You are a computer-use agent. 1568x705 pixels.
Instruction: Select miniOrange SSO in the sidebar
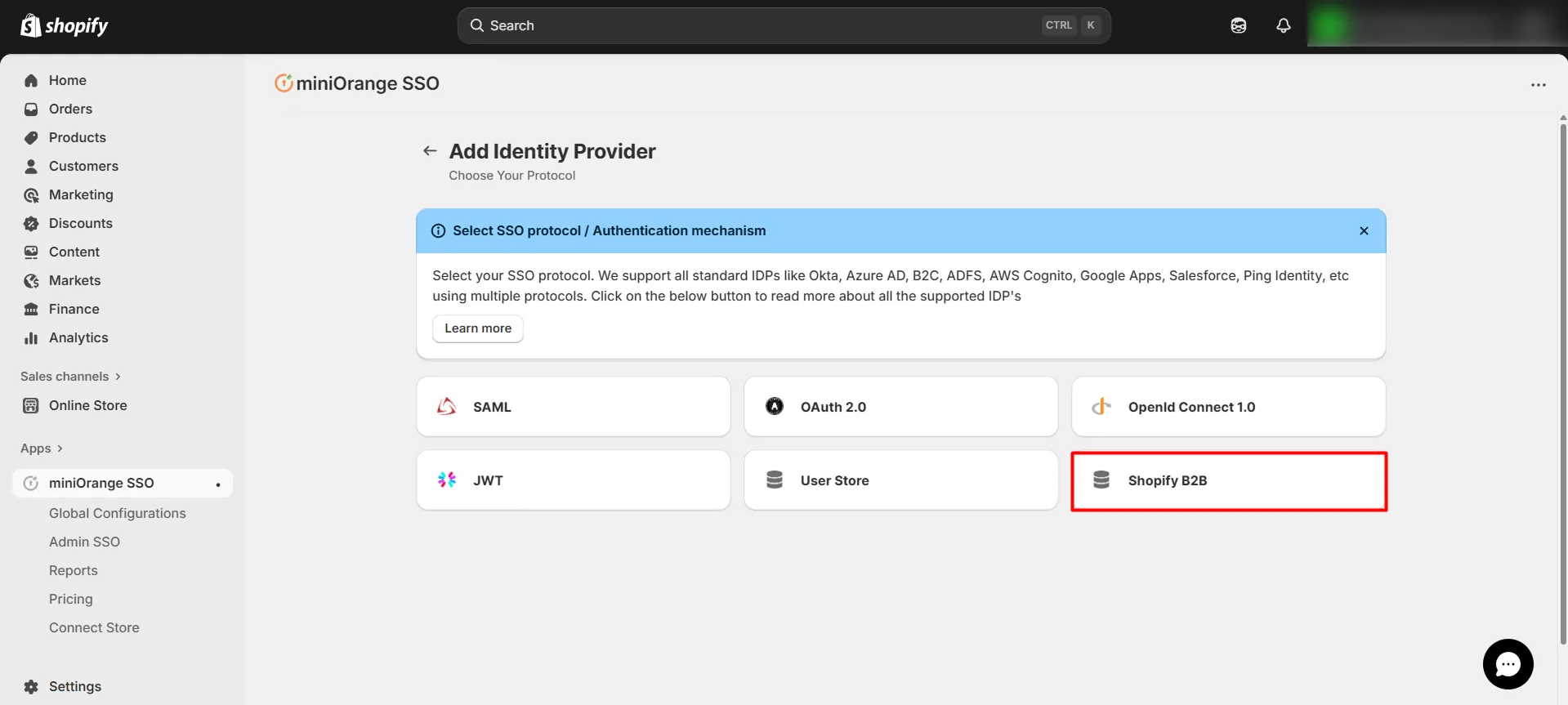pyautogui.click(x=123, y=483)
